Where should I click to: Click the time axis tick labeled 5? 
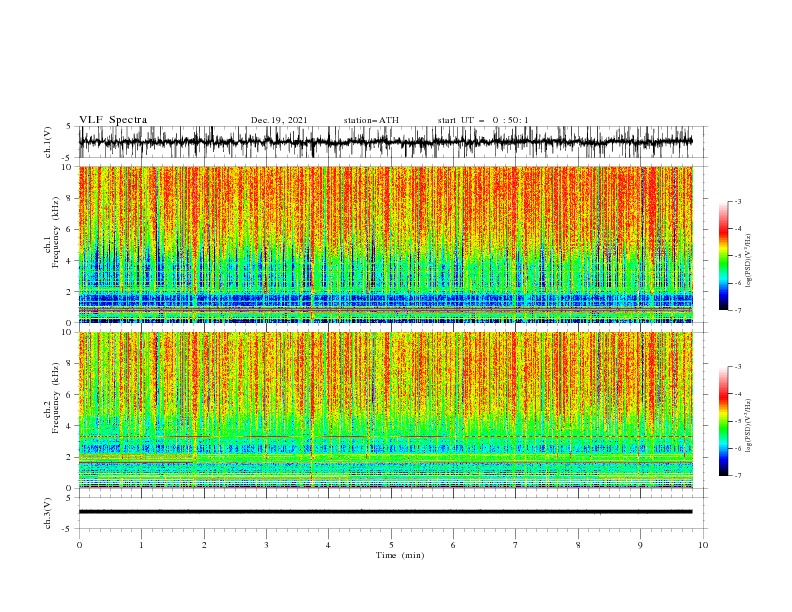[391, 545]
